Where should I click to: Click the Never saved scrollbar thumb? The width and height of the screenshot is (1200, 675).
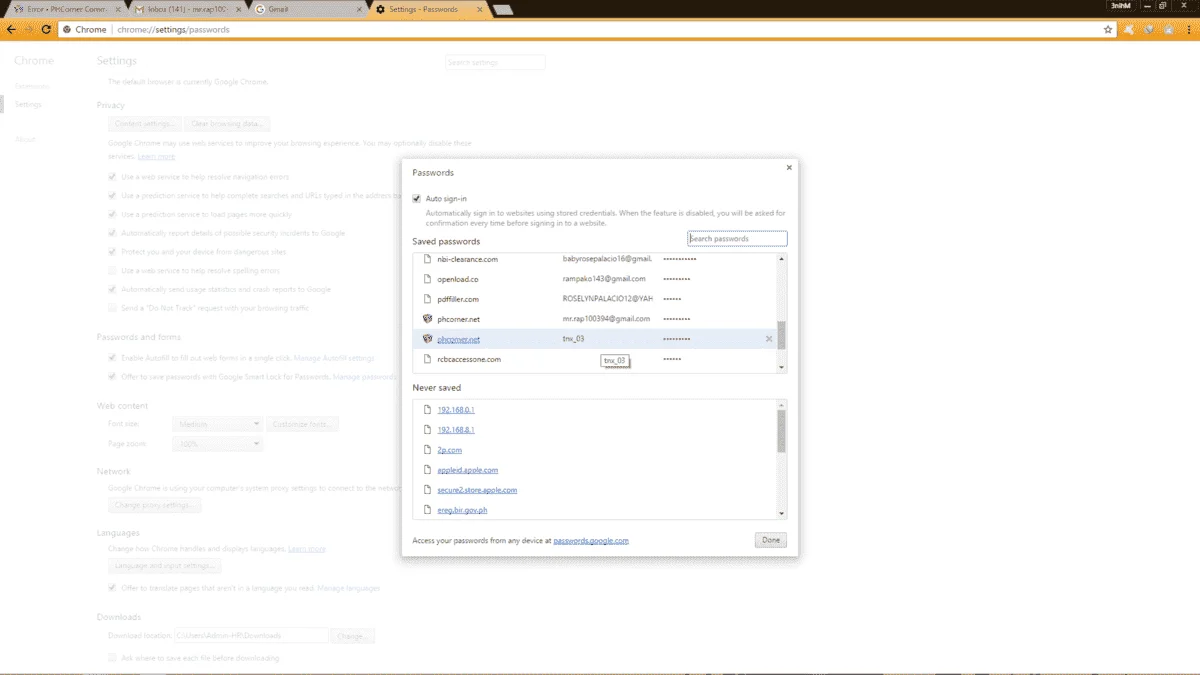click(x=782, y=431)
